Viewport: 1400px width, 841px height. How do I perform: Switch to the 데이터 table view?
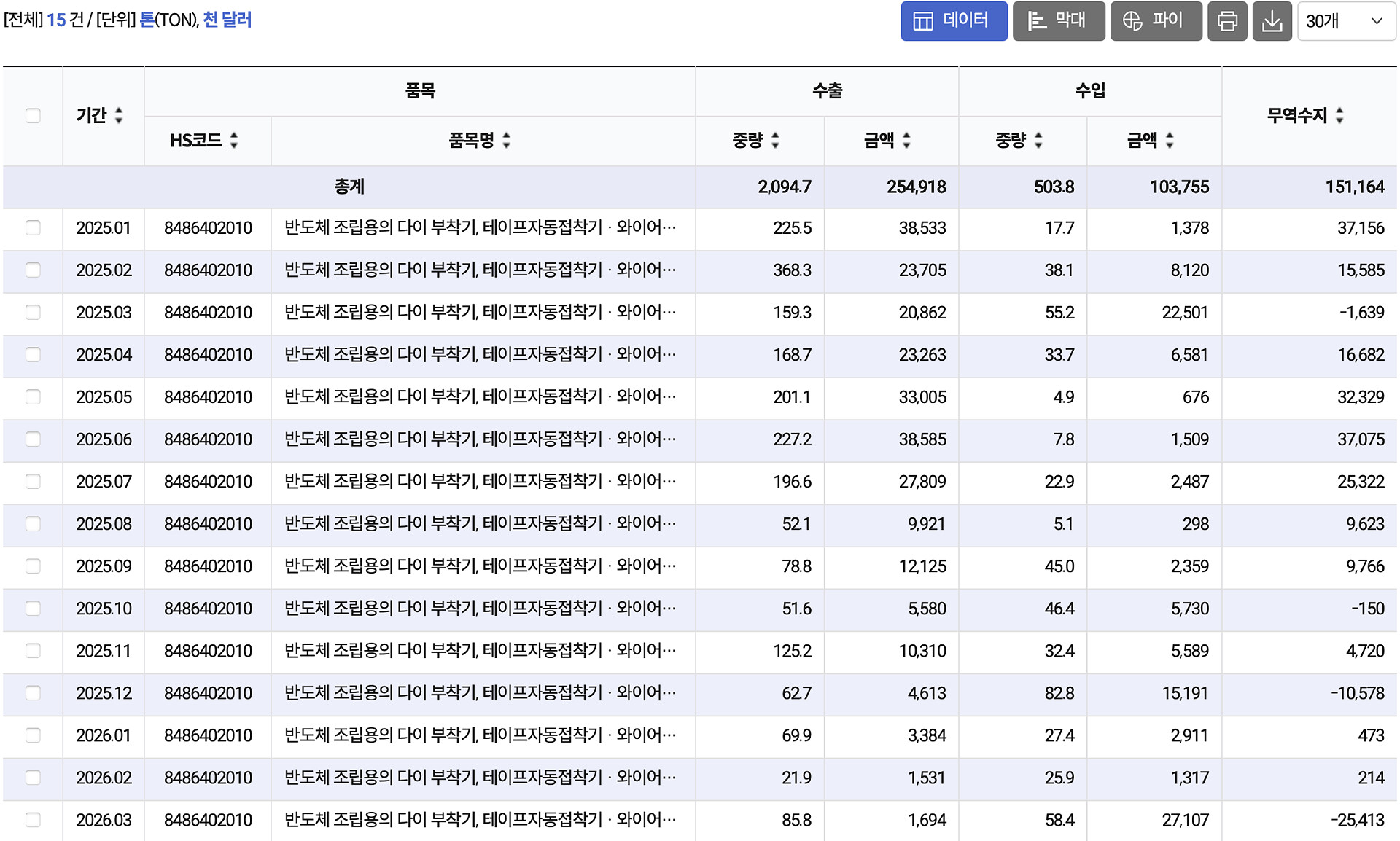(x=953, y=20)
